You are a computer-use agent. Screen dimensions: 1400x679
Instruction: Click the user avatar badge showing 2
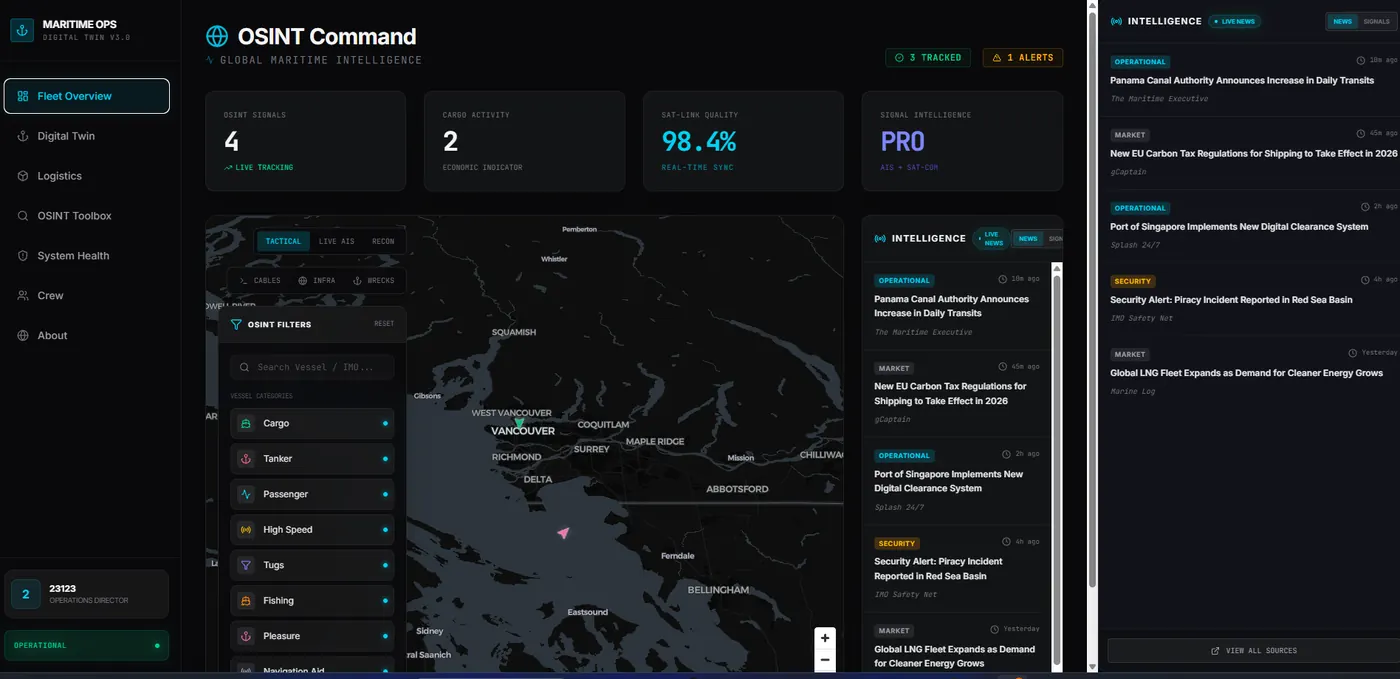tap(25, 594)
